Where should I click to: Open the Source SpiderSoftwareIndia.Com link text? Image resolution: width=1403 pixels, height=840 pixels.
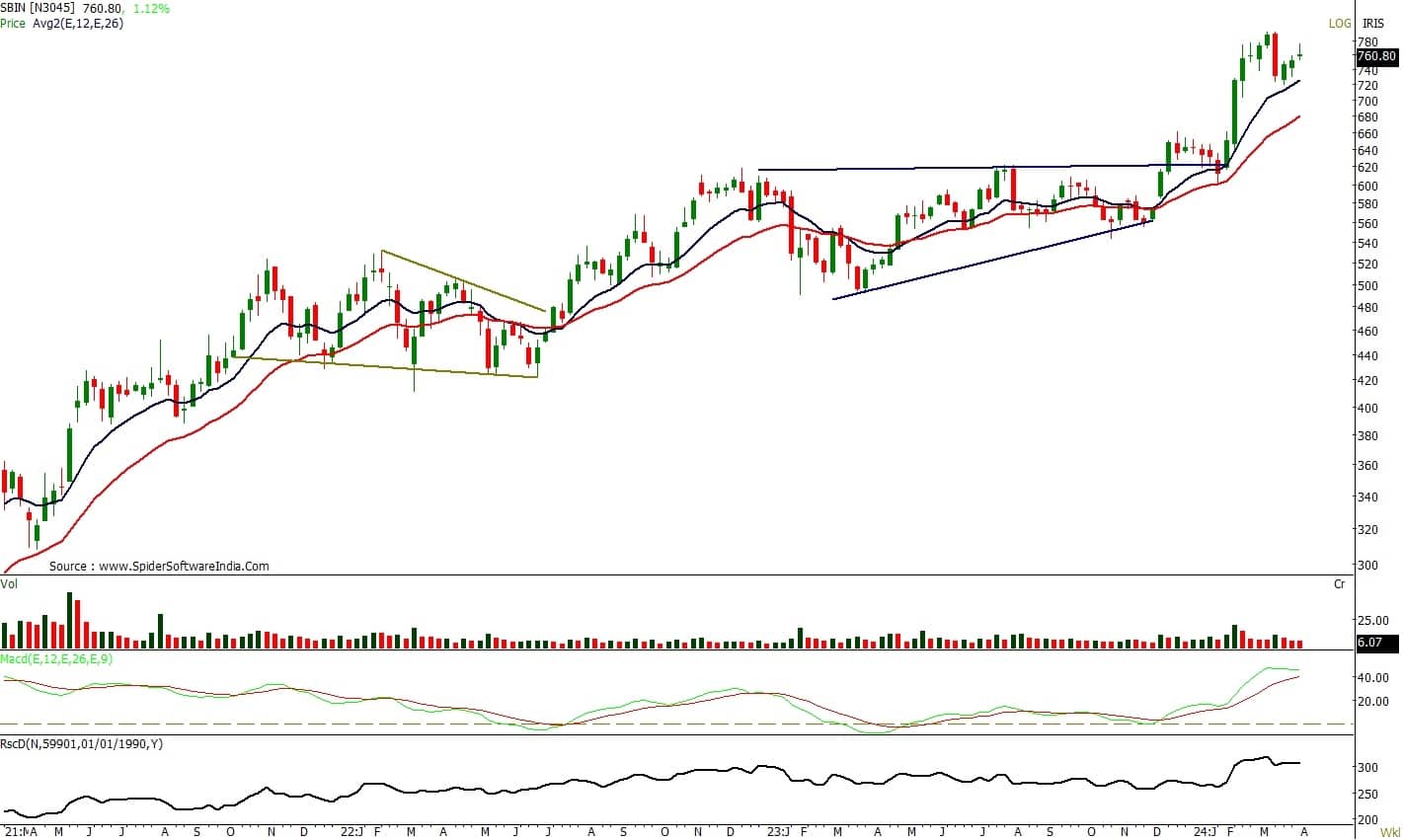pyautogui.click(x=159, y=567)
